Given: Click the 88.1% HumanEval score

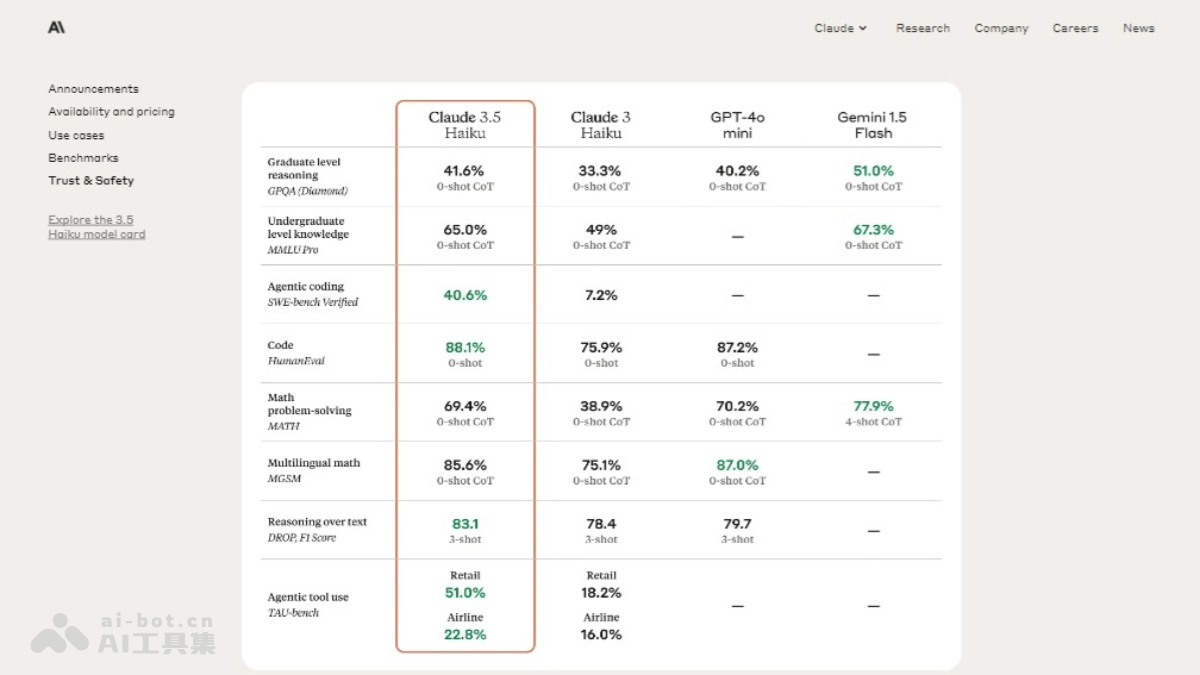Looking at the screenshot, I should [465, 348].
